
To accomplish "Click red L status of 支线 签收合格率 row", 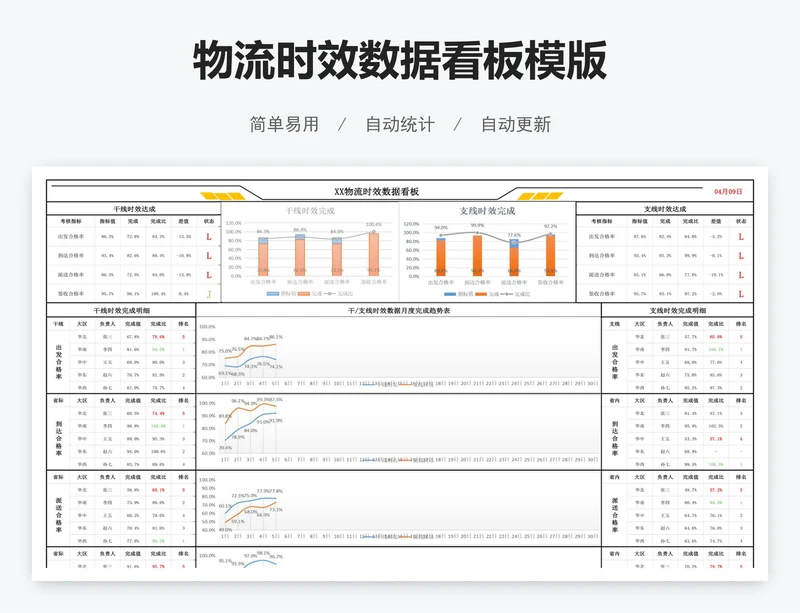I will click(x=741, y=294).
